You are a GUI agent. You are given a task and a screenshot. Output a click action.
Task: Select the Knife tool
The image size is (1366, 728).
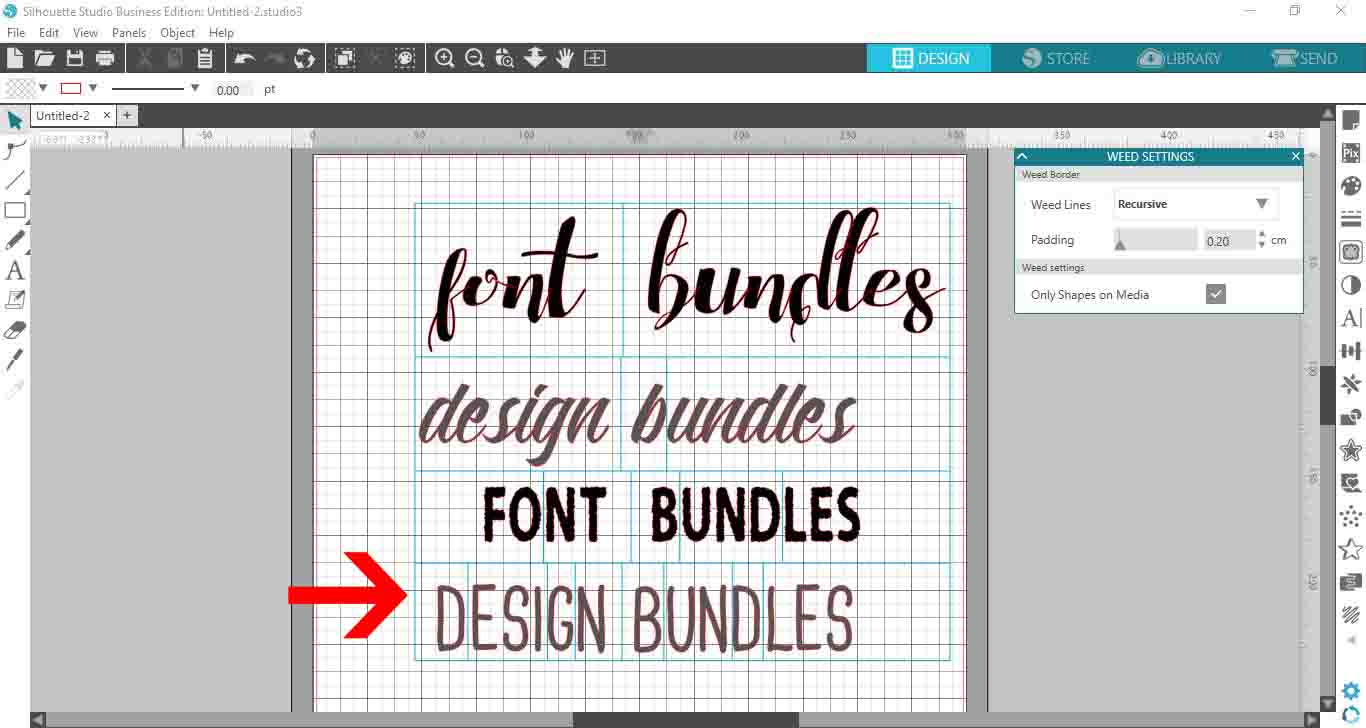click(15, 359)
